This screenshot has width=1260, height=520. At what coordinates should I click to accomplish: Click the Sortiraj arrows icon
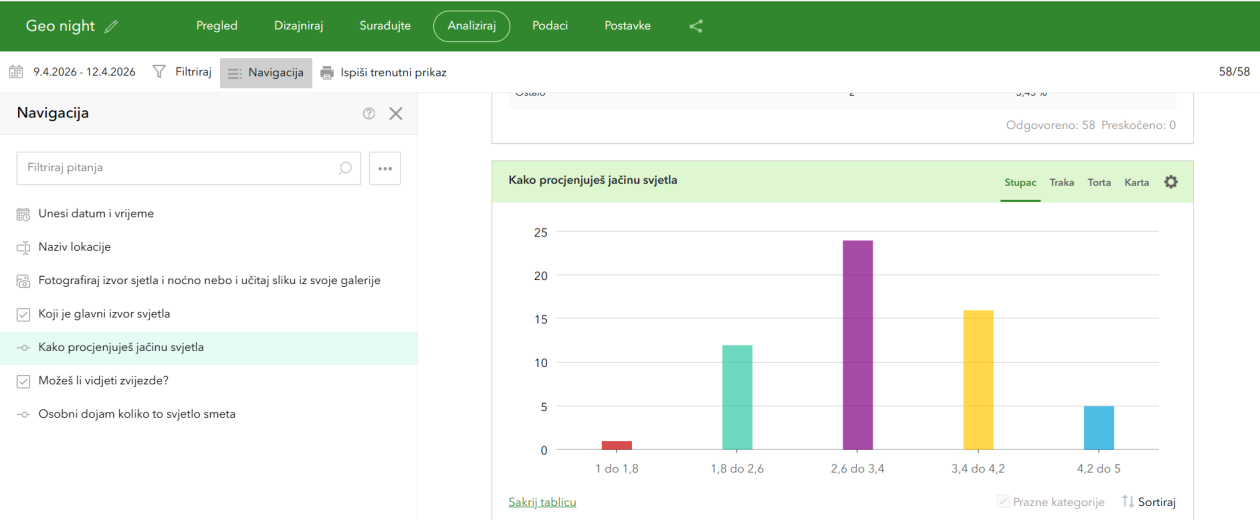1128,501
